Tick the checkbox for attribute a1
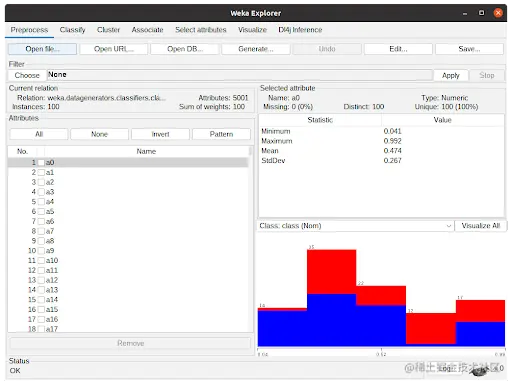 pyautogui.click(x=41, y=172)
